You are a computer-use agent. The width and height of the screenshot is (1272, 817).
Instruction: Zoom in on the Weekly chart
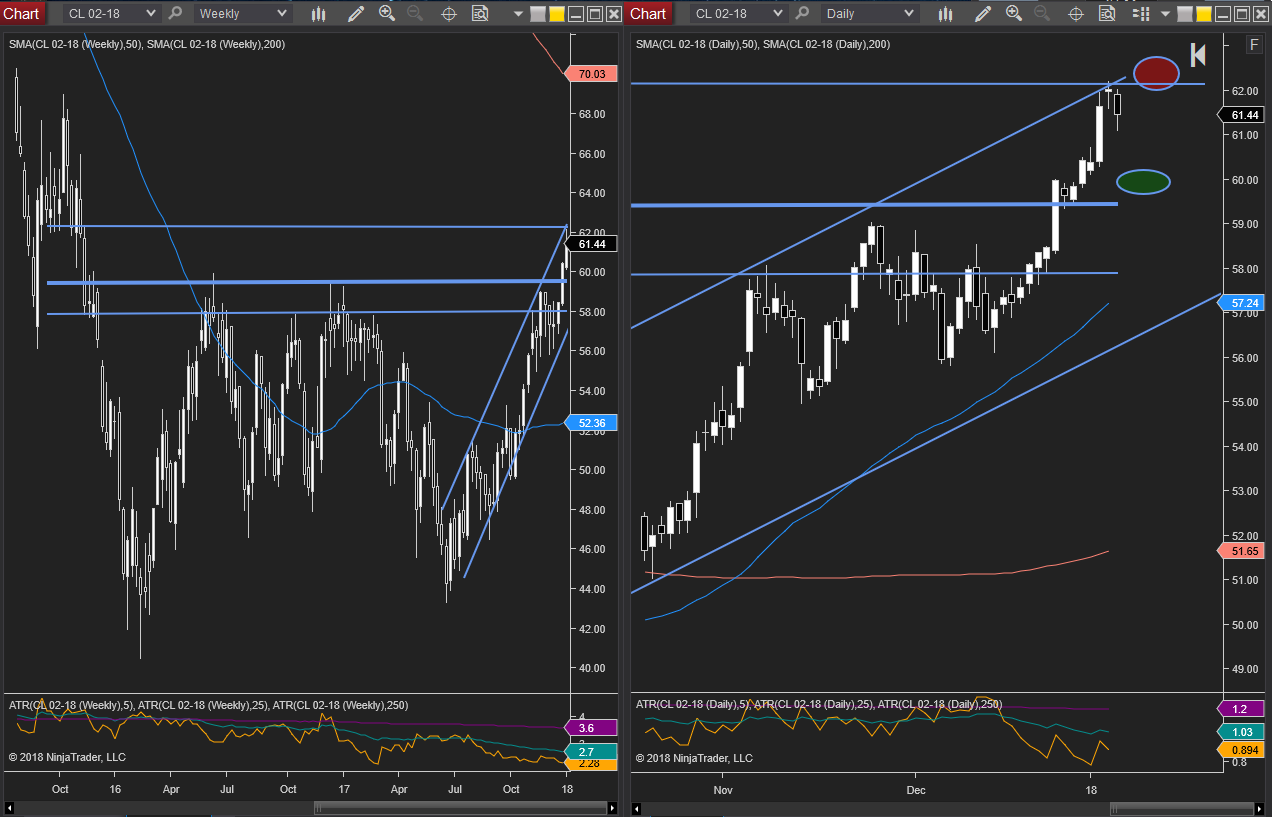[x=387, y=14]
